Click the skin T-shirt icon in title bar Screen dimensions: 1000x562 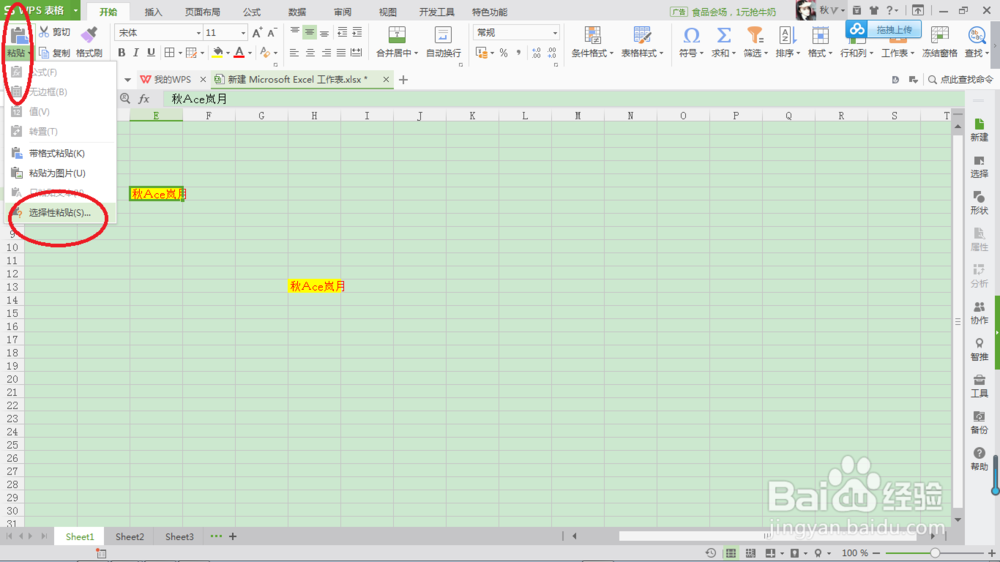(x=873, y=10)
